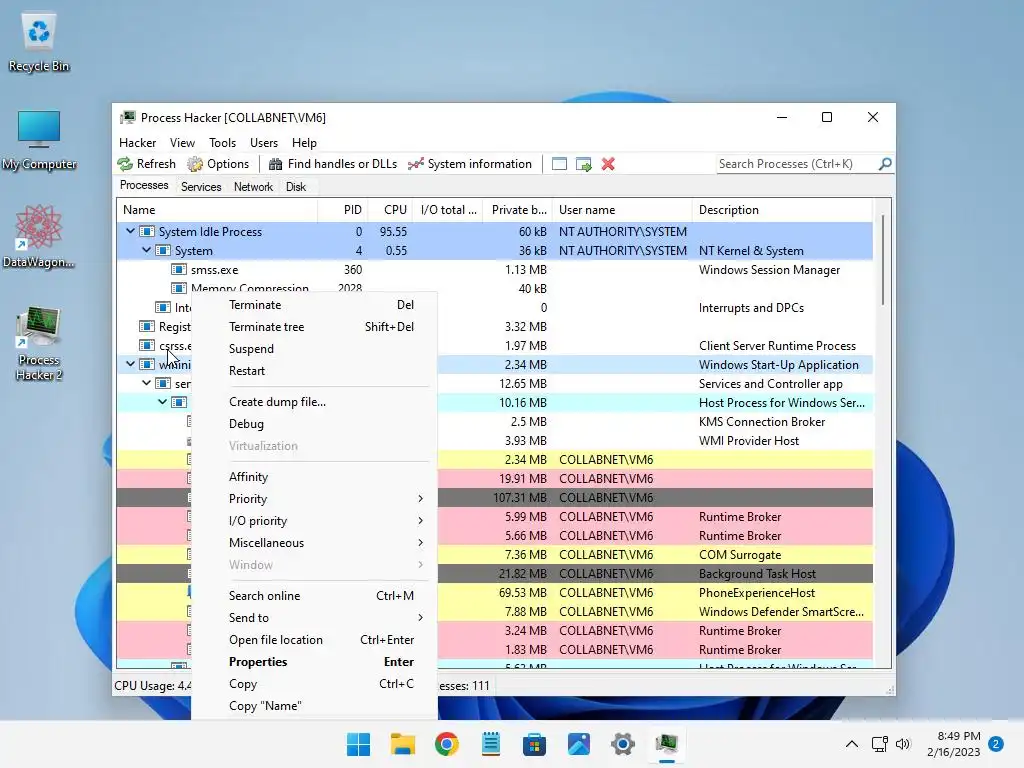The image size is (1024, 768).
Task: Choose Copy in the context menu
Action: (314, 684)
